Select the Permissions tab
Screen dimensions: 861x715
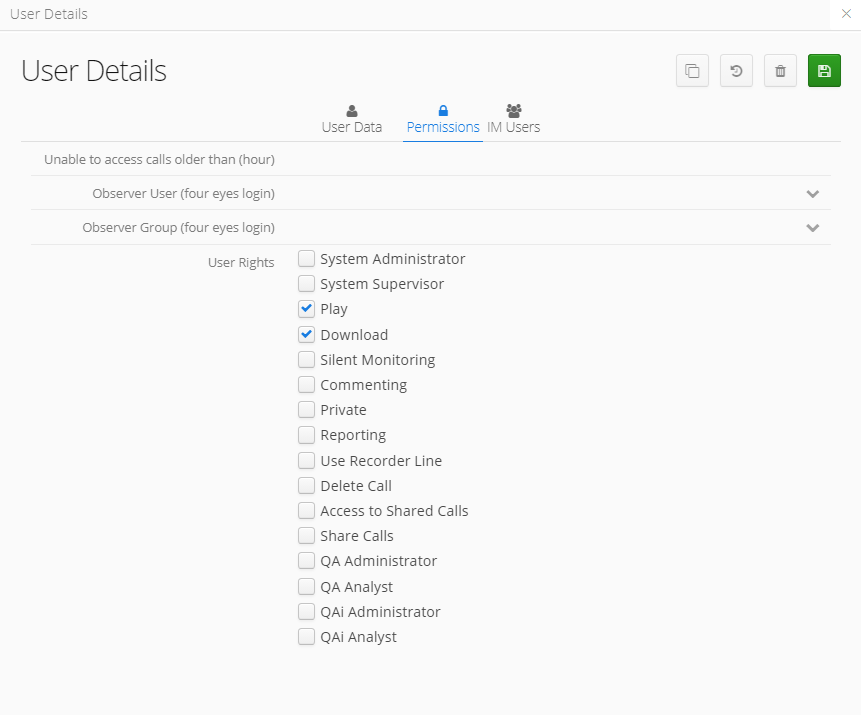click(443, 119)
